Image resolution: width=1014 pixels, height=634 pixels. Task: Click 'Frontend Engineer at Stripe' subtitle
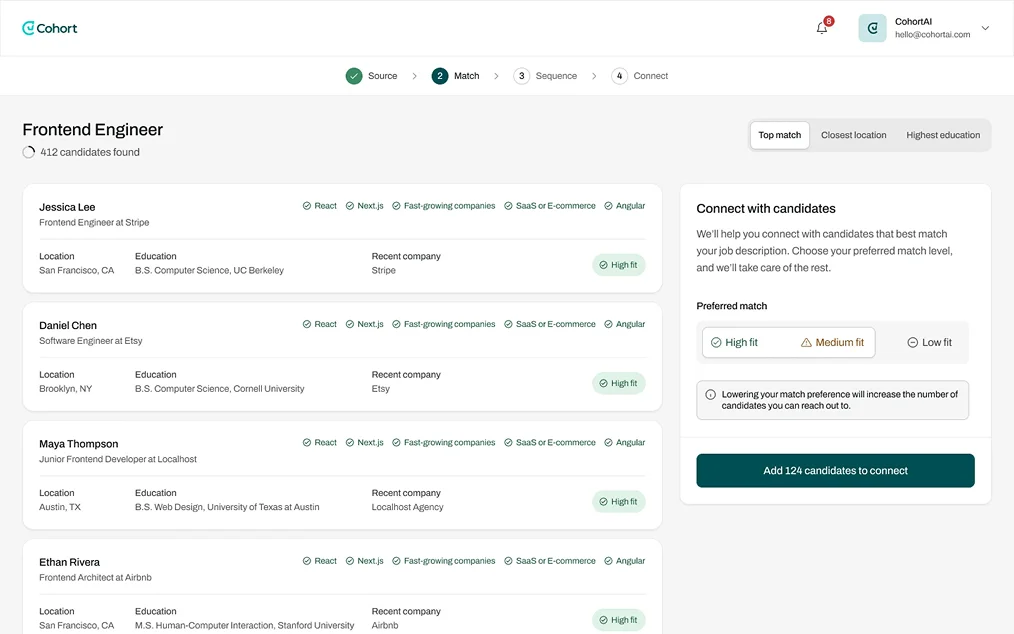[94, 223]
